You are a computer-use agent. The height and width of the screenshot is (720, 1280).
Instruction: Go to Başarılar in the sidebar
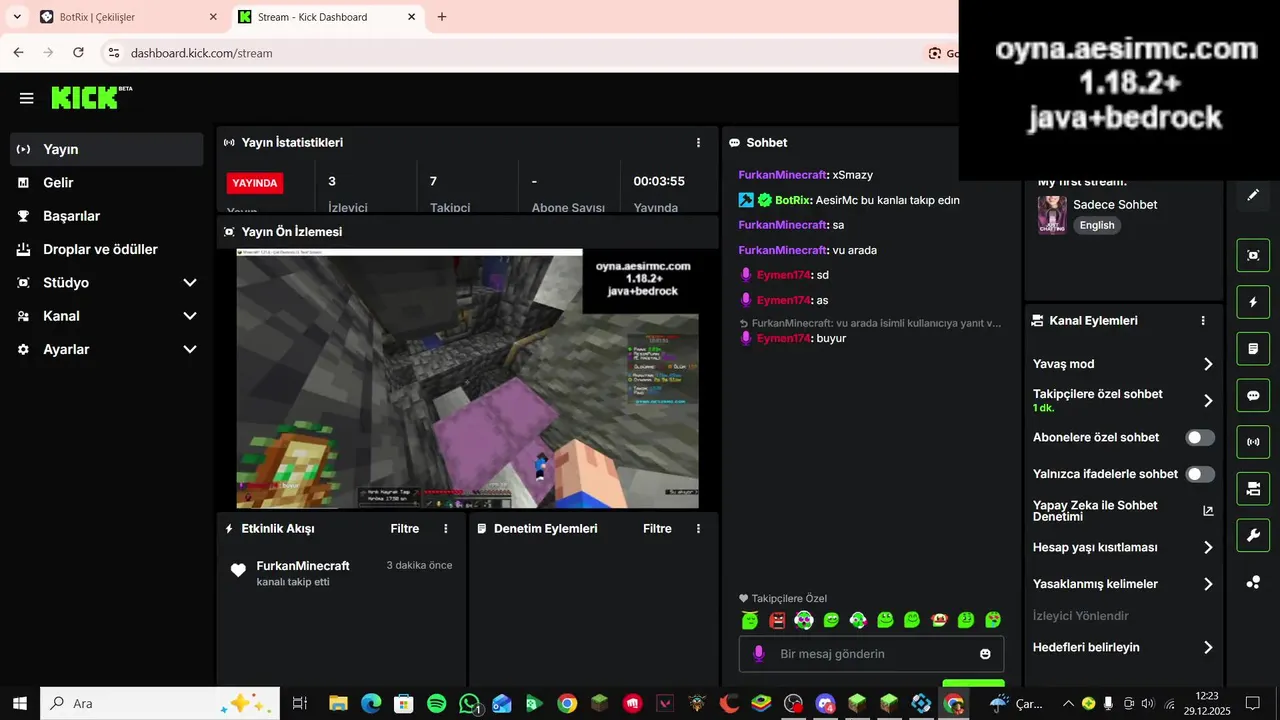107,216
